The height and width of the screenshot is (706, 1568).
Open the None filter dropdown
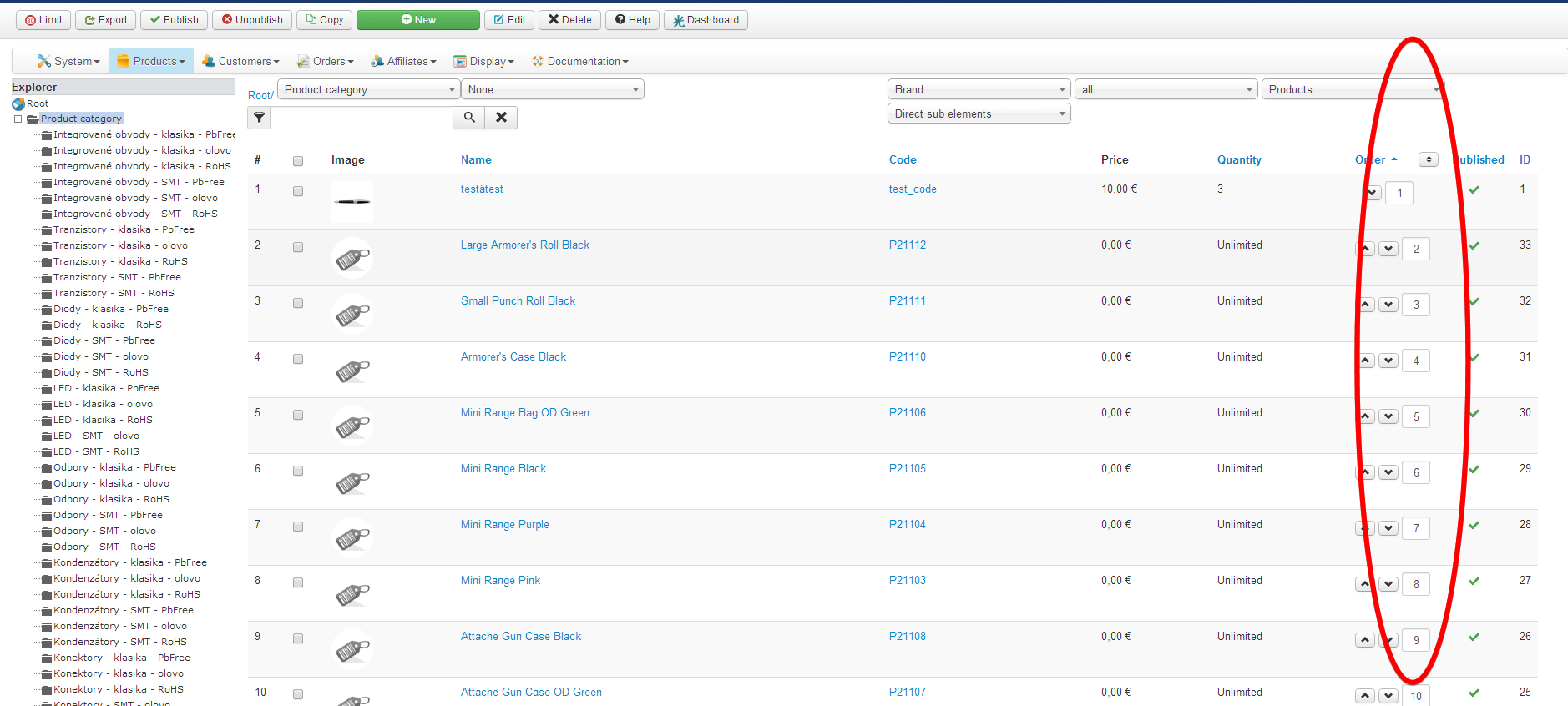click(553, 89)
